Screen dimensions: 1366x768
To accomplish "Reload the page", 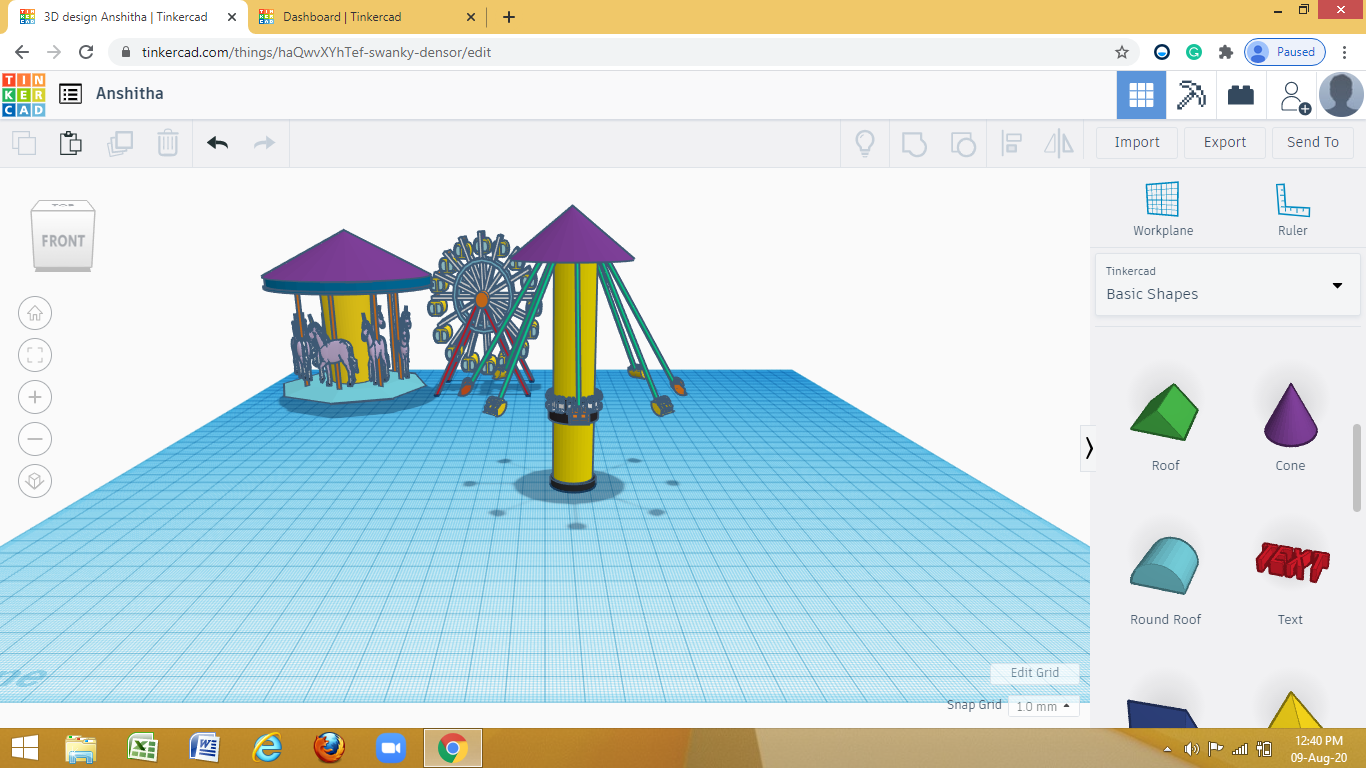I will (86, 52).
